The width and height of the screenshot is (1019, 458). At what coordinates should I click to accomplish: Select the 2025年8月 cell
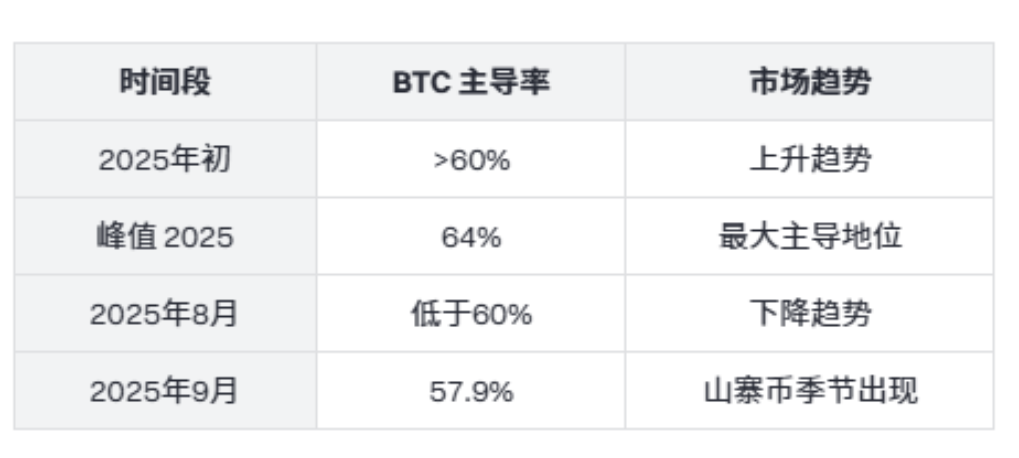tap(165, 314)
